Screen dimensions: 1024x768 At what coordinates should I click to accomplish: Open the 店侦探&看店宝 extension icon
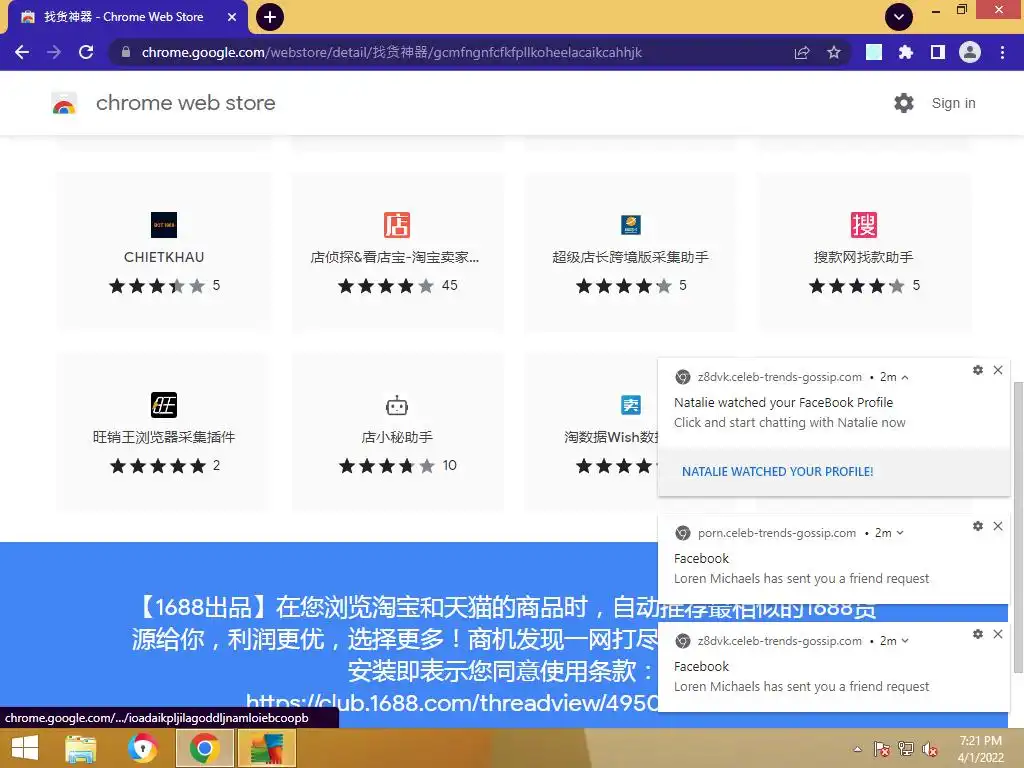396,225
